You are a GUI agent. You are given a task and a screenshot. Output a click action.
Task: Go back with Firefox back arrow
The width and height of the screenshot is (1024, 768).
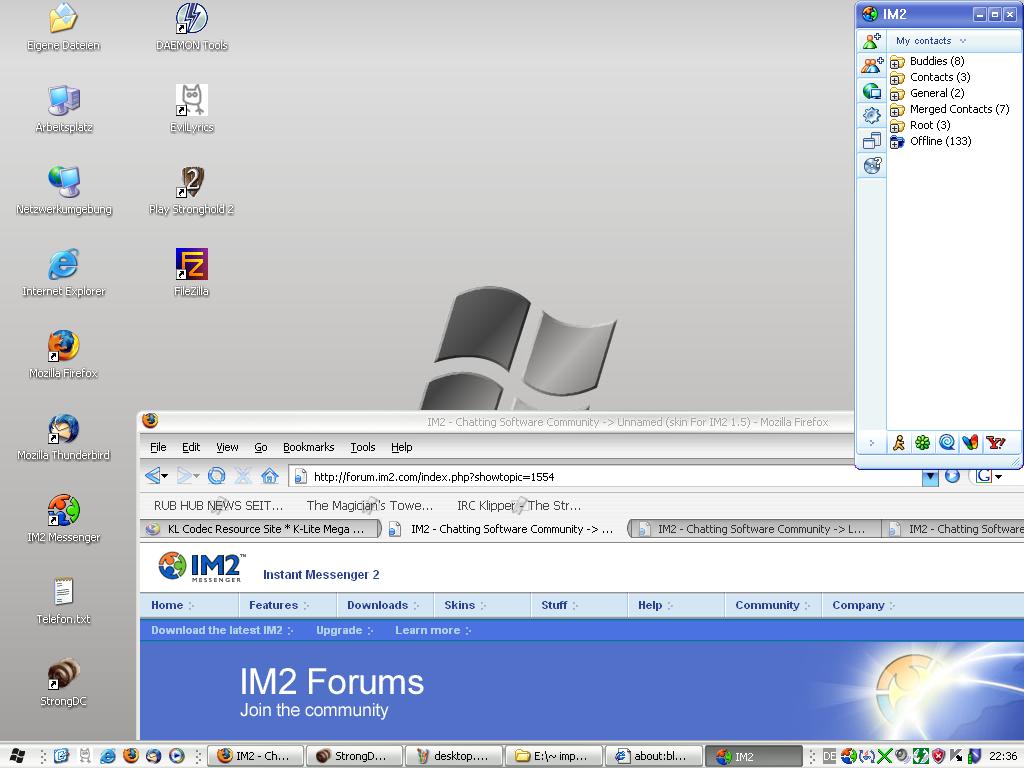(153, 475)
